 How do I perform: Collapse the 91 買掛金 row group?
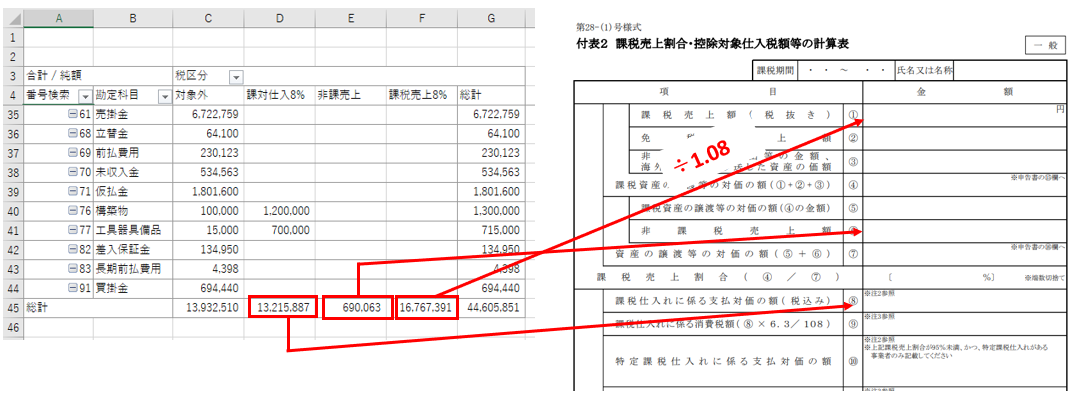[71, 287]
